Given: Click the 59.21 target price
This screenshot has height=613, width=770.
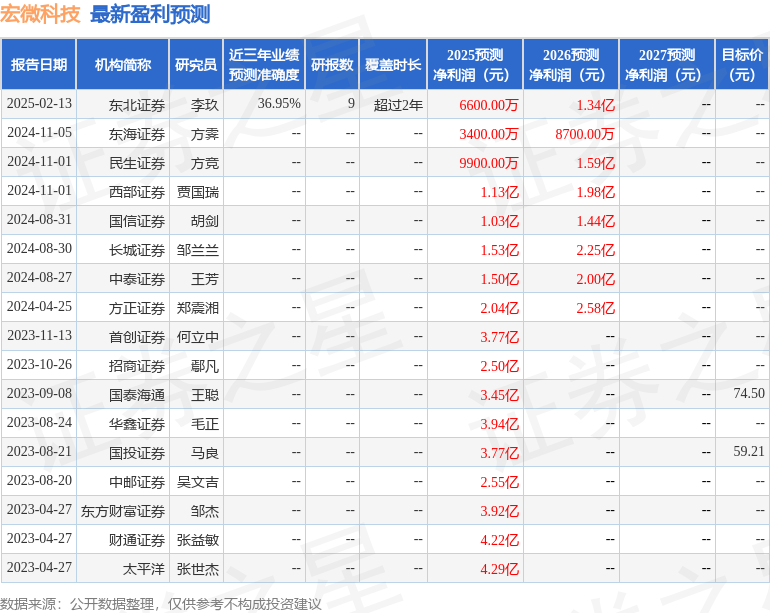Looking at the screenshot, I should point(749,451).
